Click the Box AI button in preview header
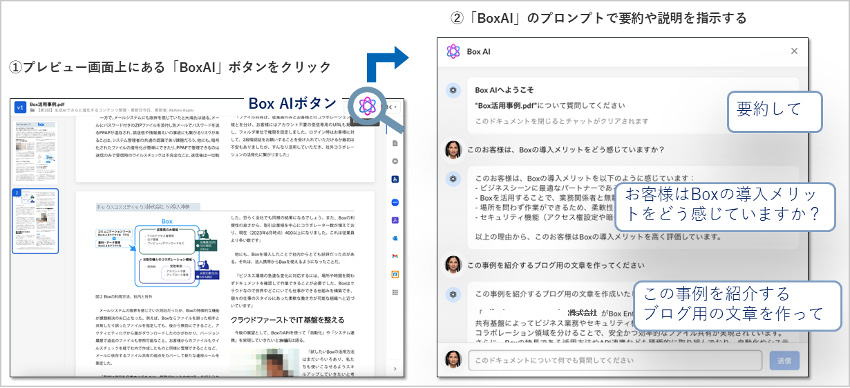This screenshot has width=850, height=388. point(367,106)
